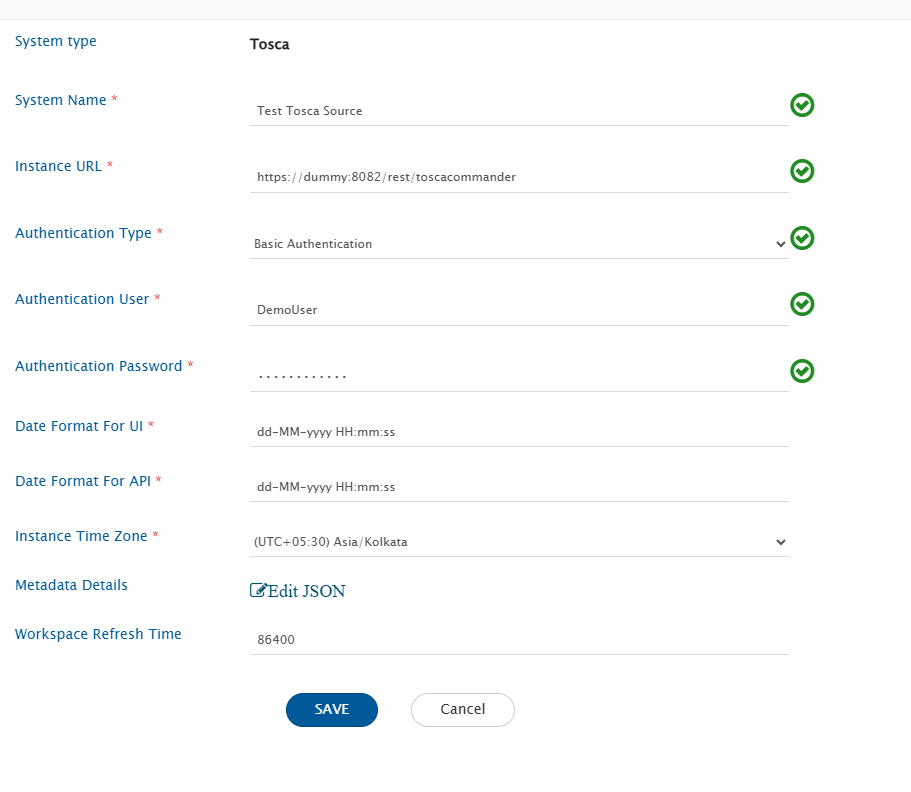
Task: Open the Edit JSON metadata link
Action: pyautogui.click(x=306, y=591)
